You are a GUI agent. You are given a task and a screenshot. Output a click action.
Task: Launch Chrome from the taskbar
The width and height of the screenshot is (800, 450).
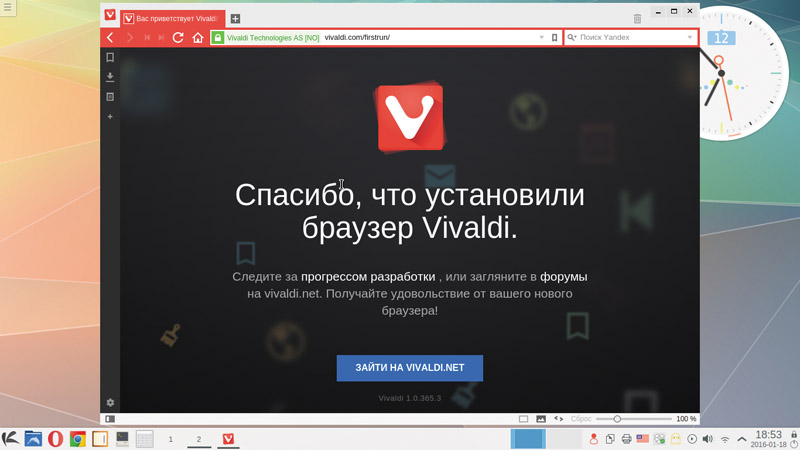[x=78, y=439]
